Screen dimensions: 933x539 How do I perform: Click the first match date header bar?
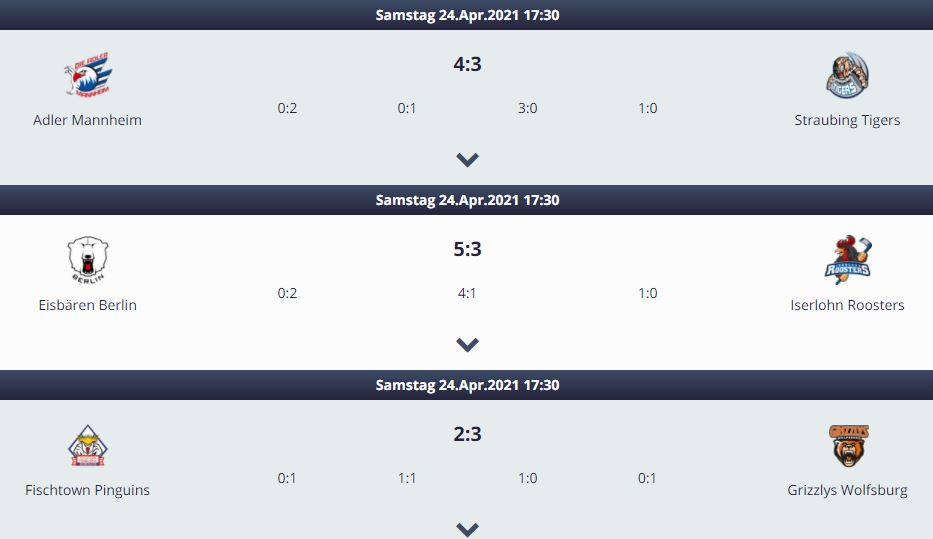(466, 15)
